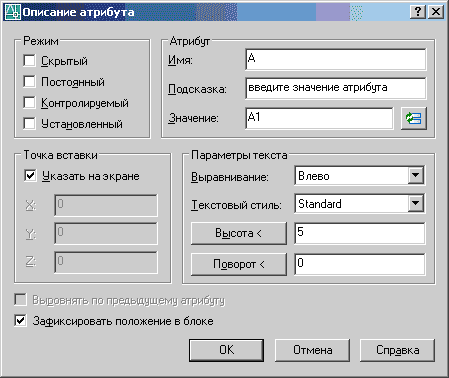Confirm with the OK button
Image resolution: width=449 pixels, height=378 pixels.
click(226, 350)
